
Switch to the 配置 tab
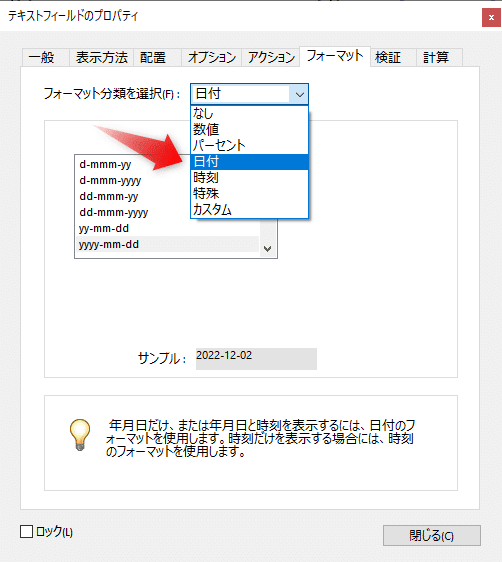(x=157, y=57)
